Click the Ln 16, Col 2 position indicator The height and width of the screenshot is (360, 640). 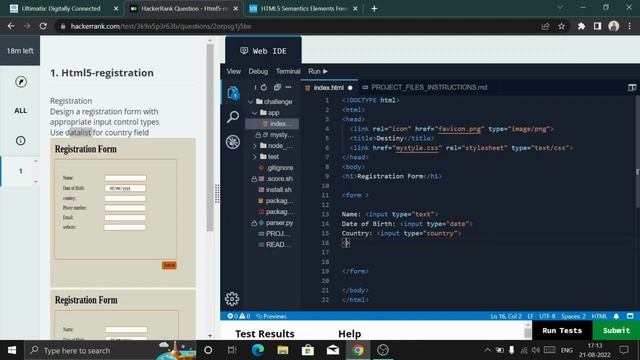click(x=506, y=316)
